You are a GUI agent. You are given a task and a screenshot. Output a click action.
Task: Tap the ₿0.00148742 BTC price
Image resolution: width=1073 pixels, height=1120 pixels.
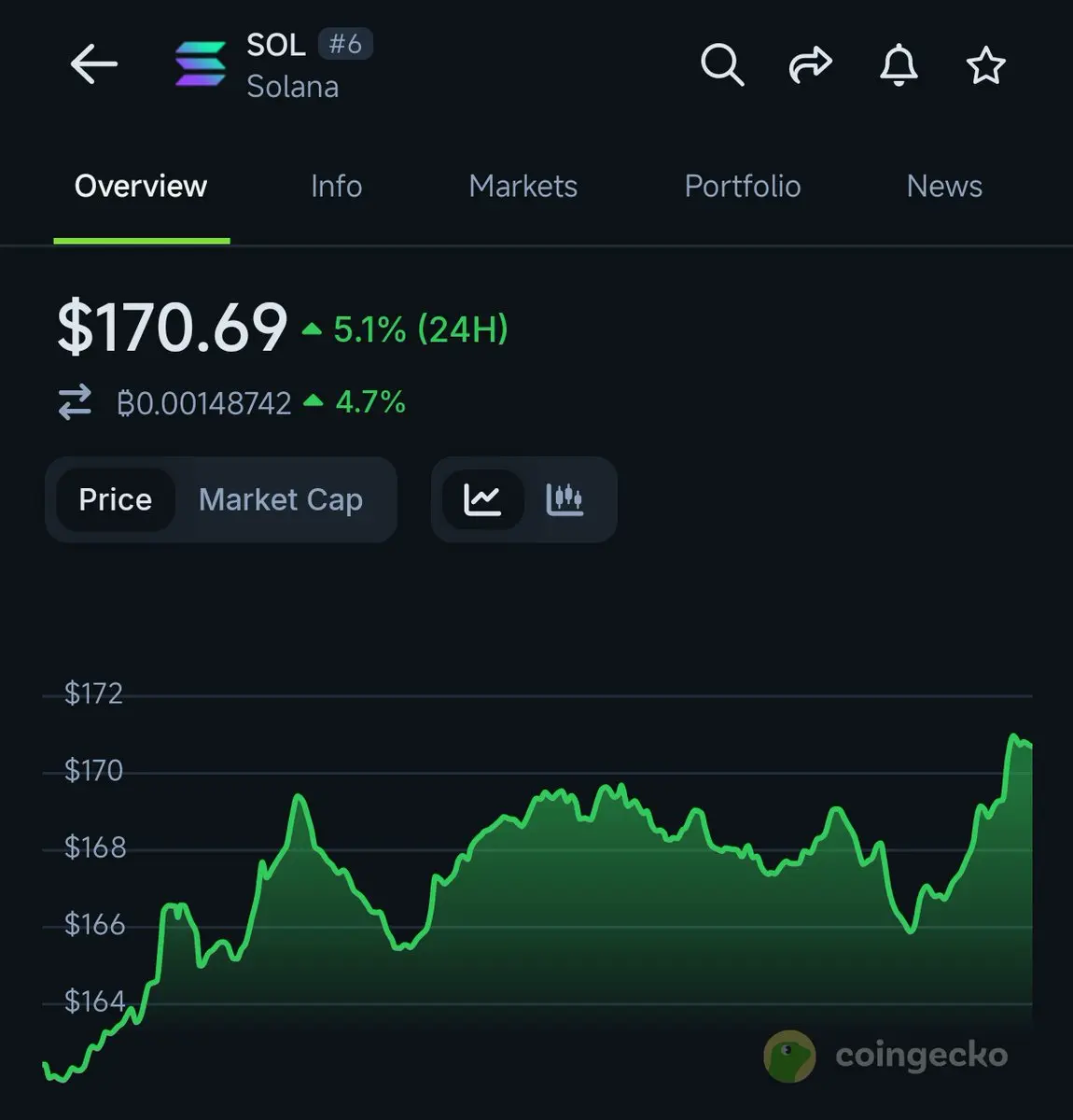(x=204, y=402)
